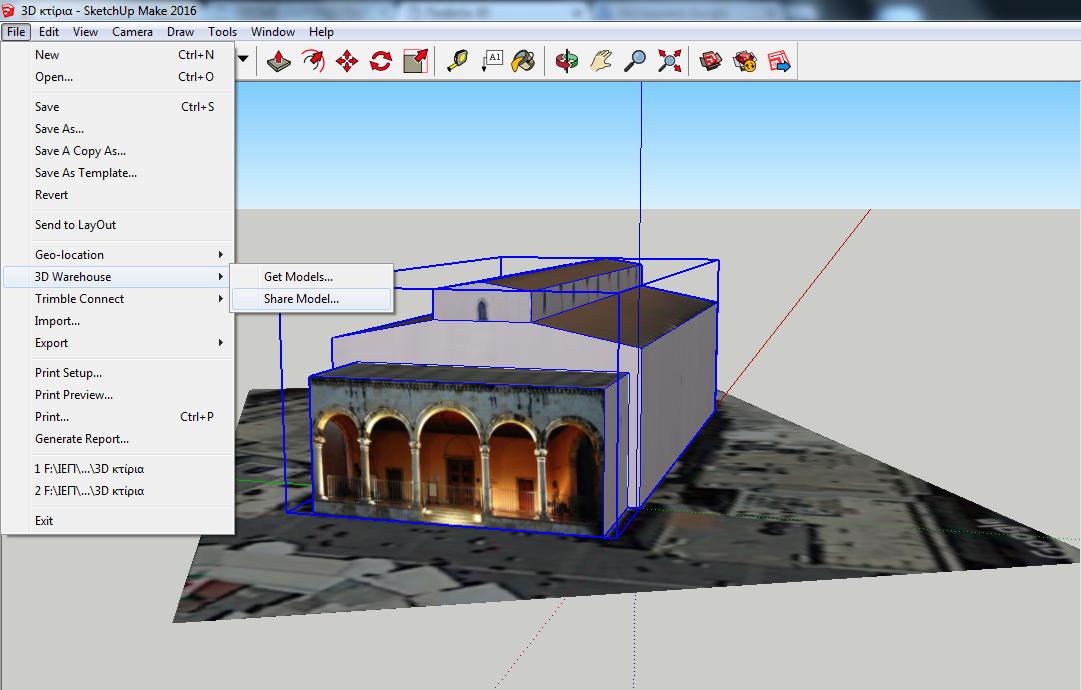The width and height of the screenshot is (1081, 690).
Task: Select the Text label tool
Action: coord(492,61)
